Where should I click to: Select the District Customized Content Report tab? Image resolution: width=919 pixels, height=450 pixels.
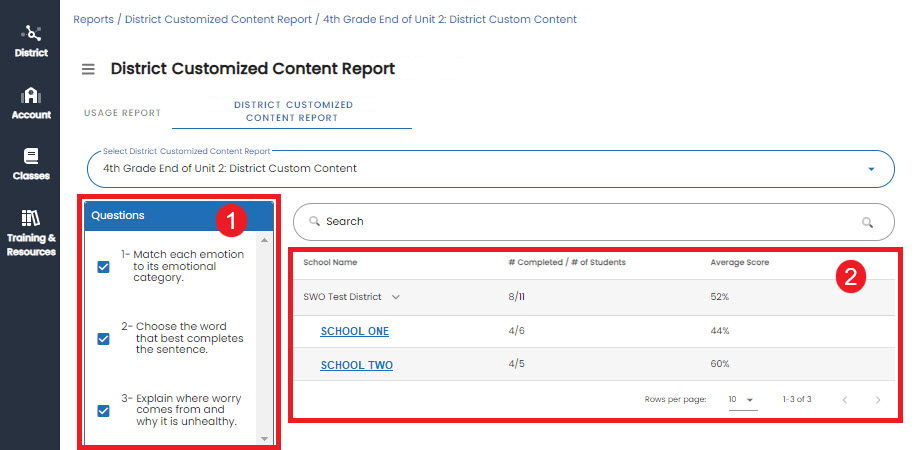[292, 111]
